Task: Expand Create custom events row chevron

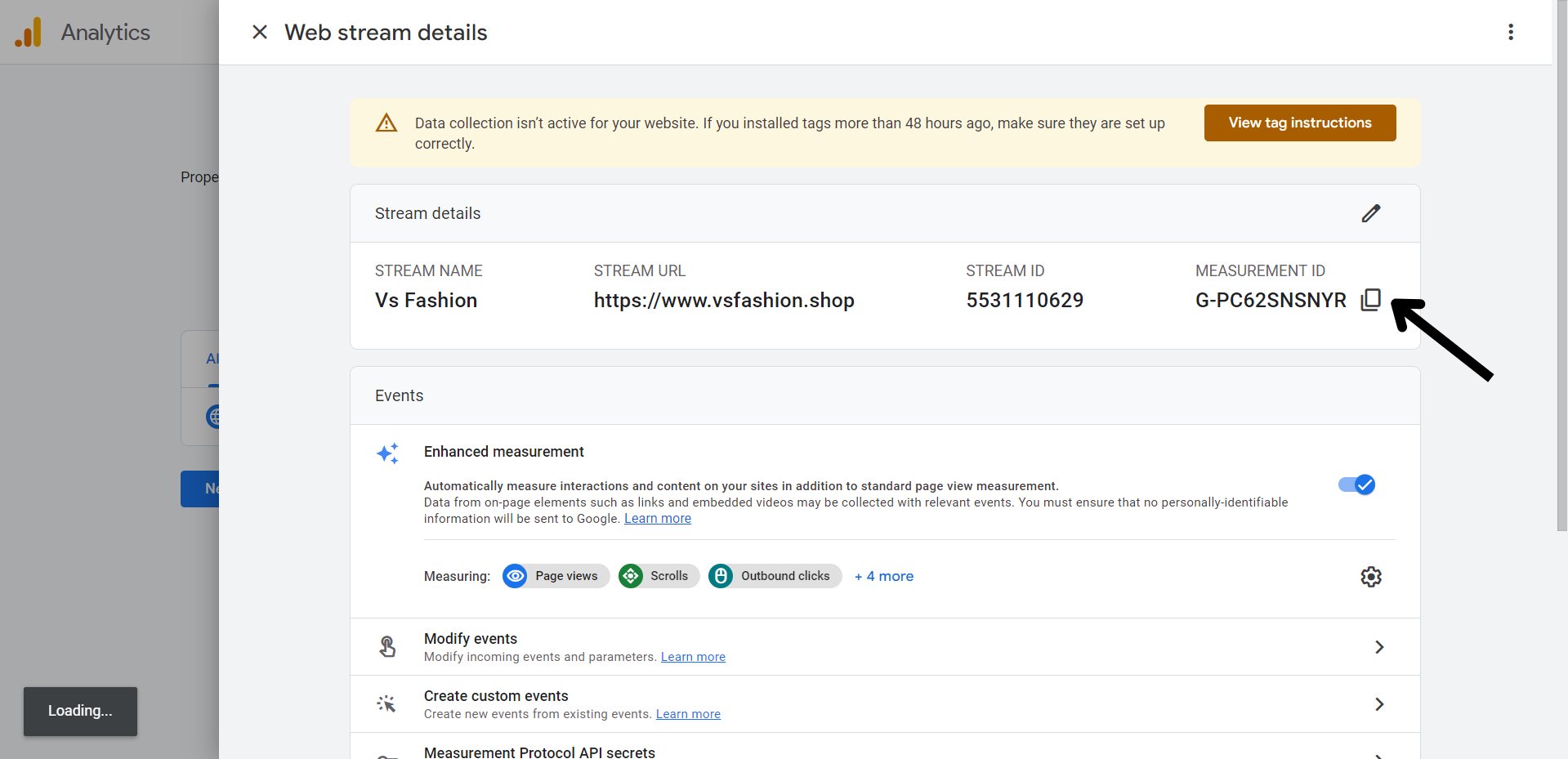Action: click(1378, 704)
